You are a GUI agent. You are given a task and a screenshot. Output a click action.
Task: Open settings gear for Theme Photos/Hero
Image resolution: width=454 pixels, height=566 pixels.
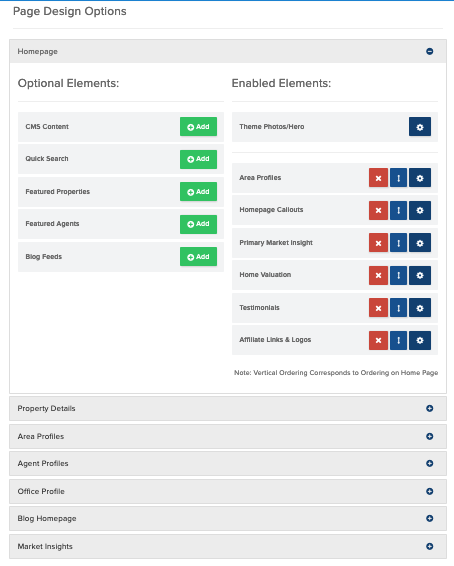point(420,127)
